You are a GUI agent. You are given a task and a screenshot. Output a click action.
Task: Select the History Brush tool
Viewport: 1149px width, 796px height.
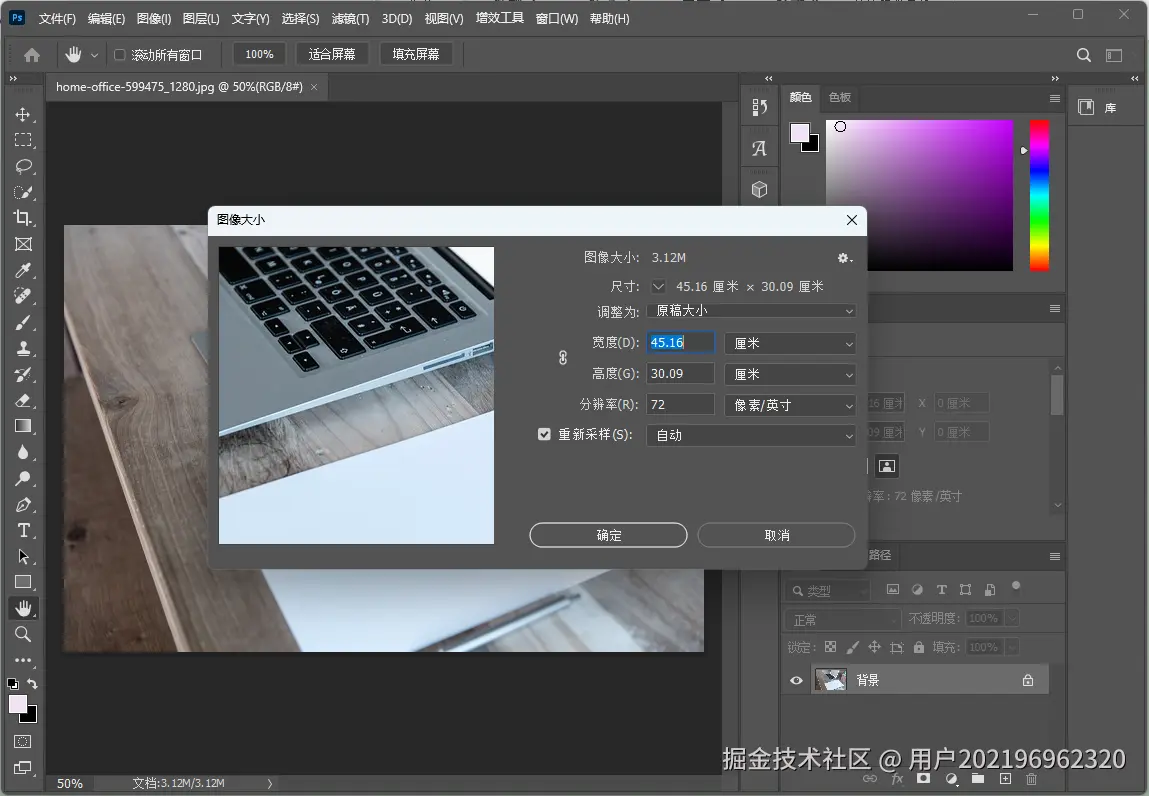(23, 375)
